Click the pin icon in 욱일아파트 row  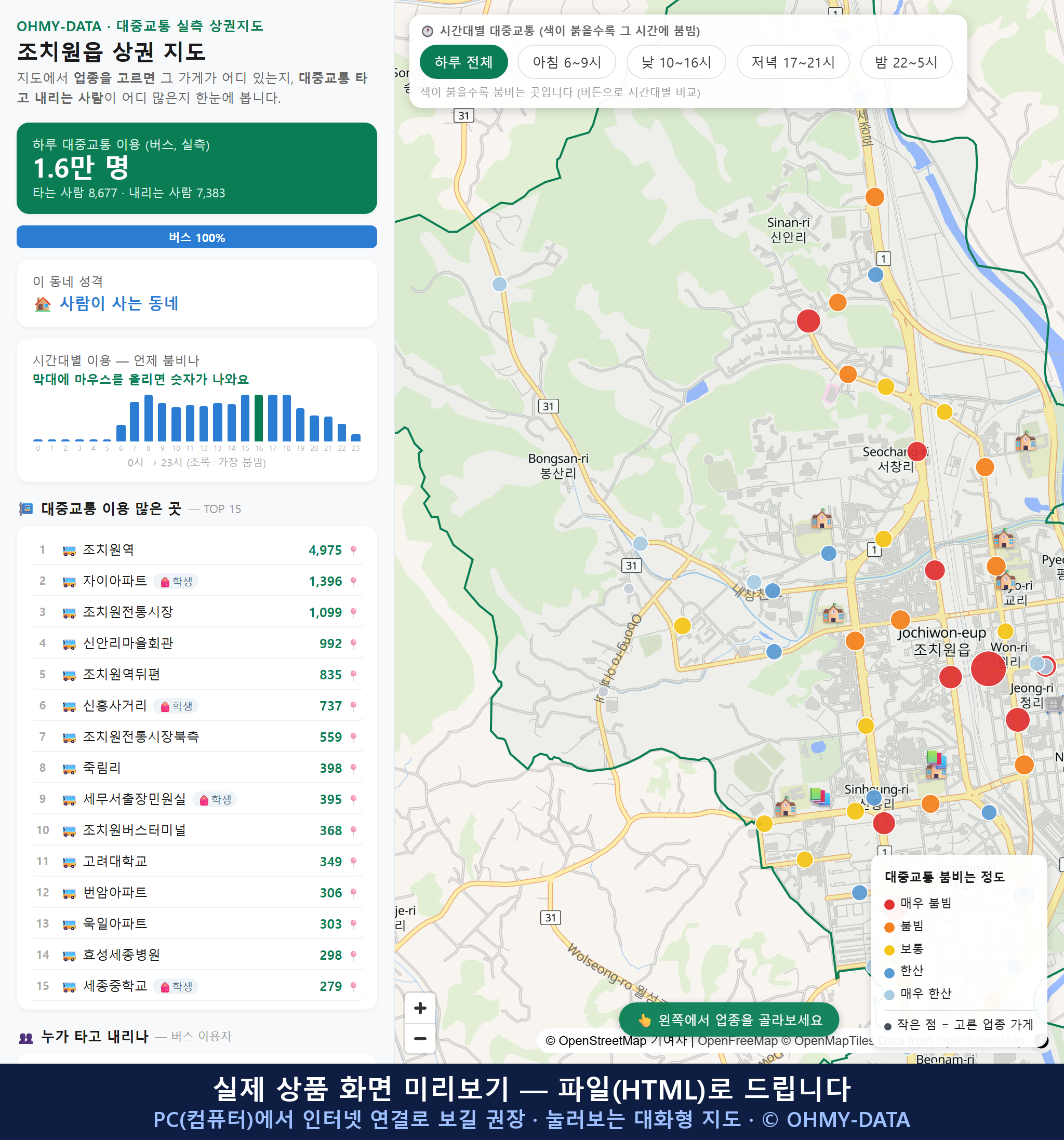pyautogui.click(x=353, y=924)
